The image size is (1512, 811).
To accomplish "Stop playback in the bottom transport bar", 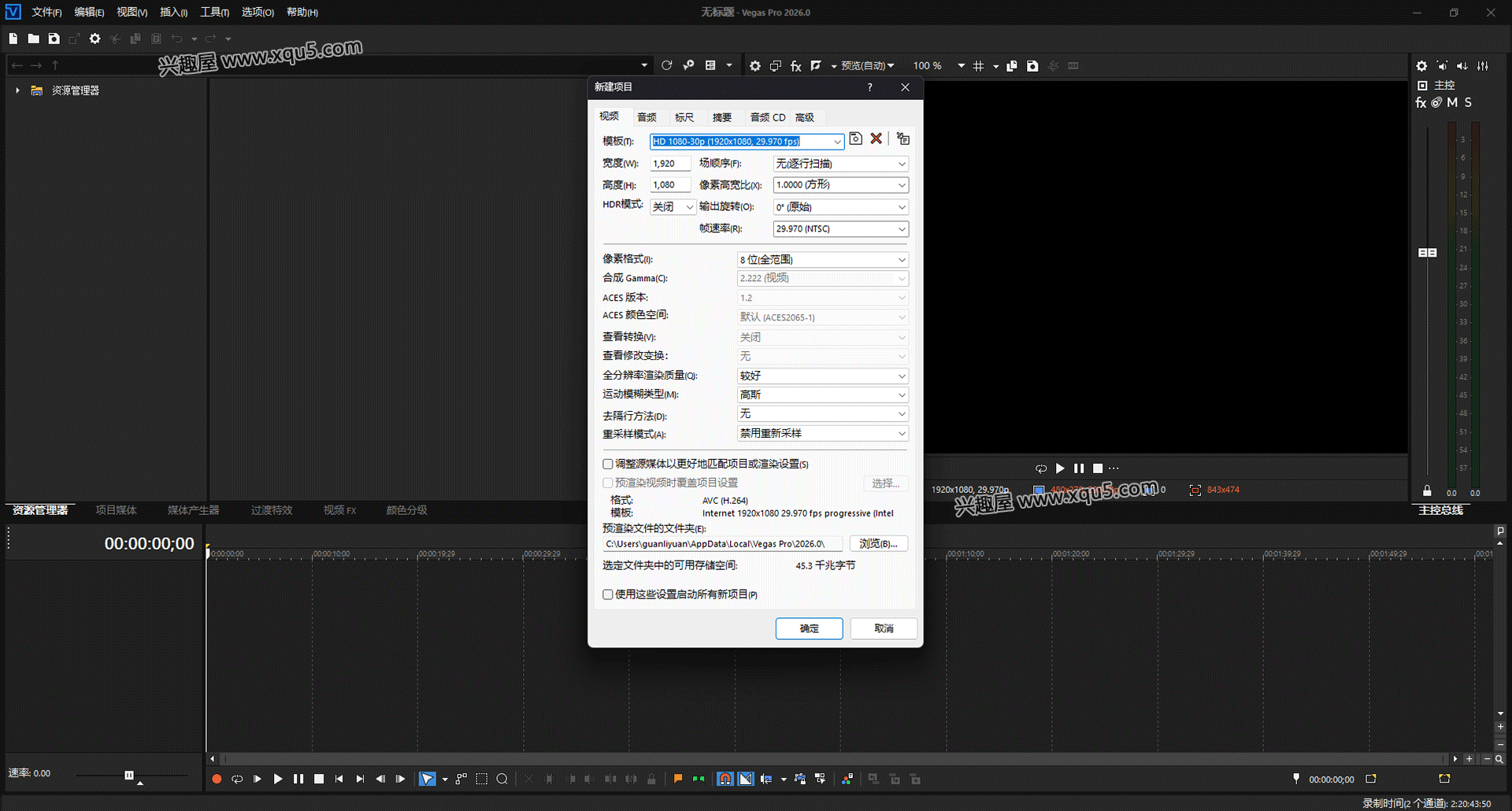I will point(319,780).
